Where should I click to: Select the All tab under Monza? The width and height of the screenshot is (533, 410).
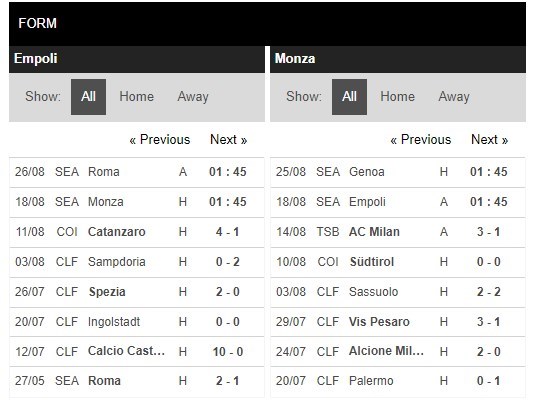tap(349, 97)
